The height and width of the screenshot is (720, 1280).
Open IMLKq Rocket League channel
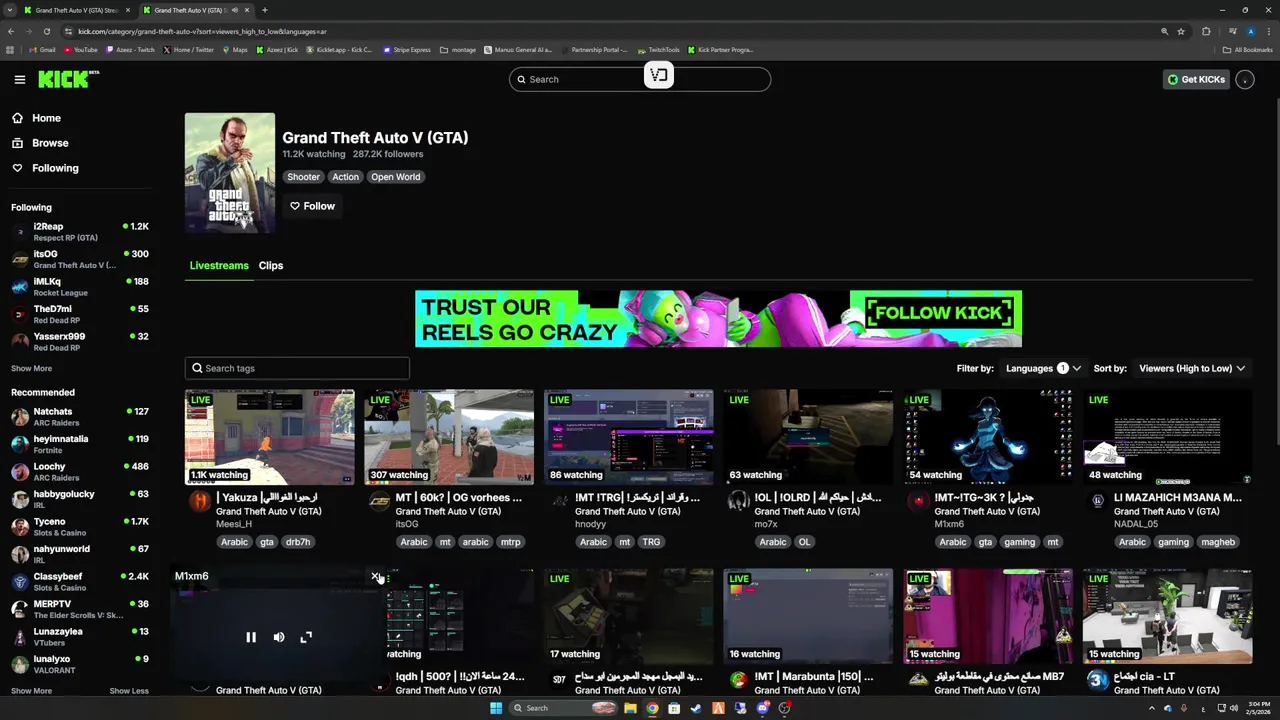click(x=80, y=287)
